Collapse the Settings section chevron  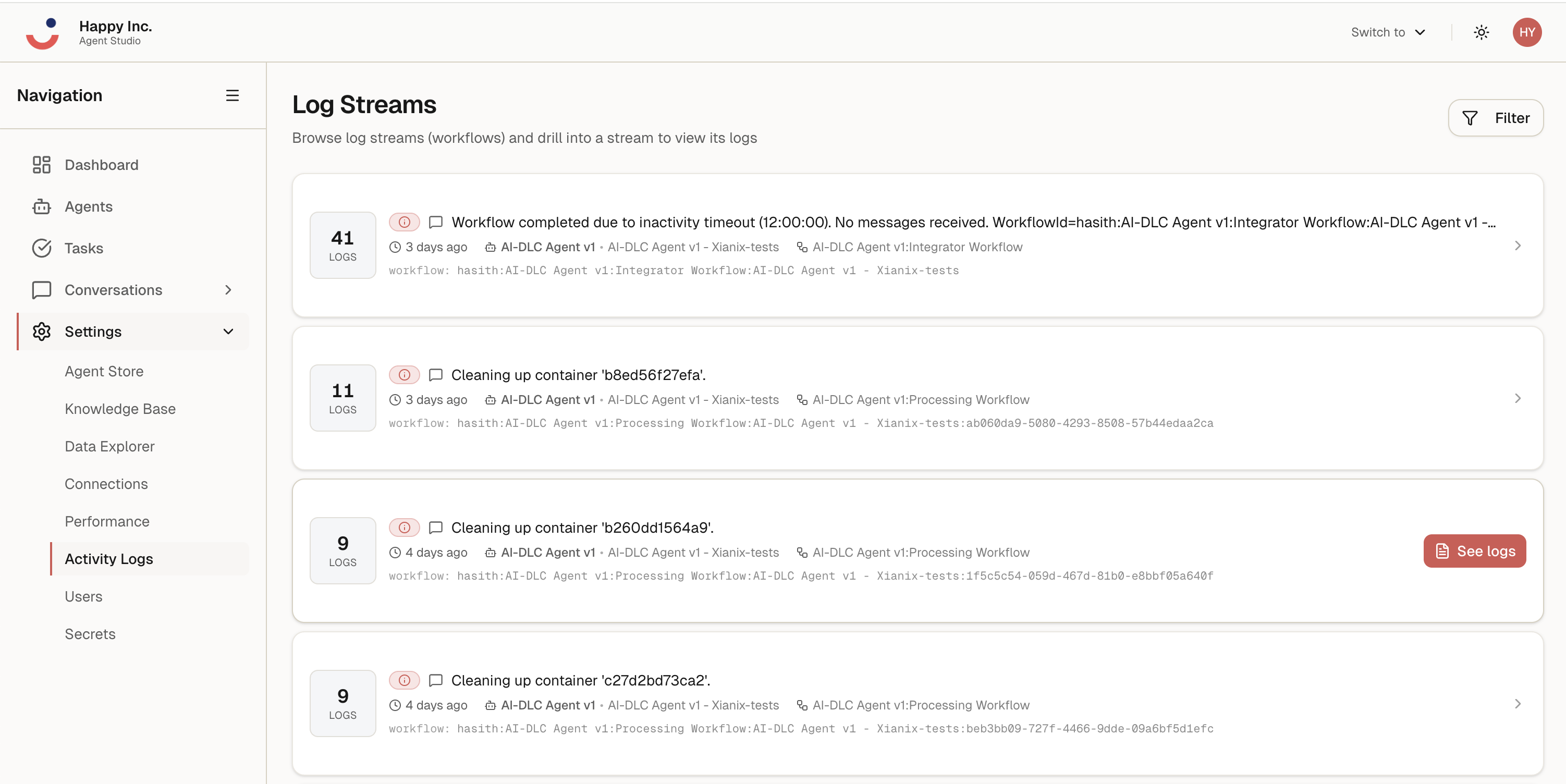pos(228,332)
